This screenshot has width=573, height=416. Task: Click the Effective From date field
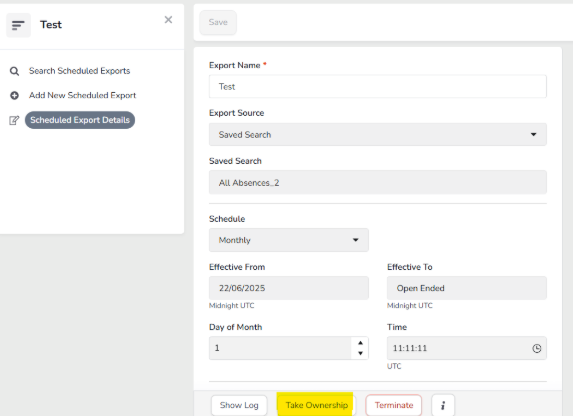pyautogui.click(x=289, y=288)
